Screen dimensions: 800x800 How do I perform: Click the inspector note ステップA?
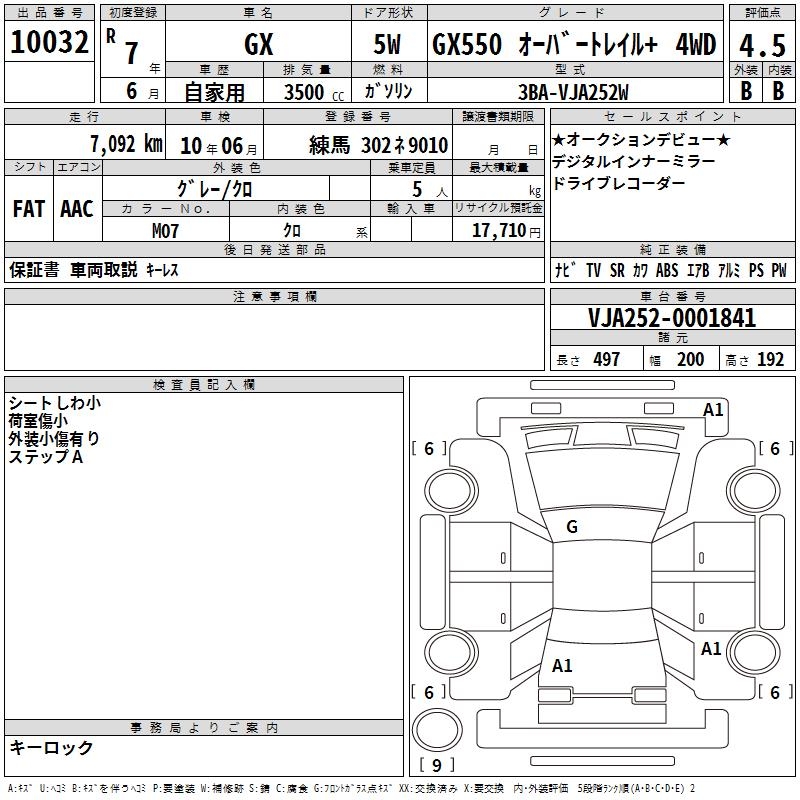[45, 457]
